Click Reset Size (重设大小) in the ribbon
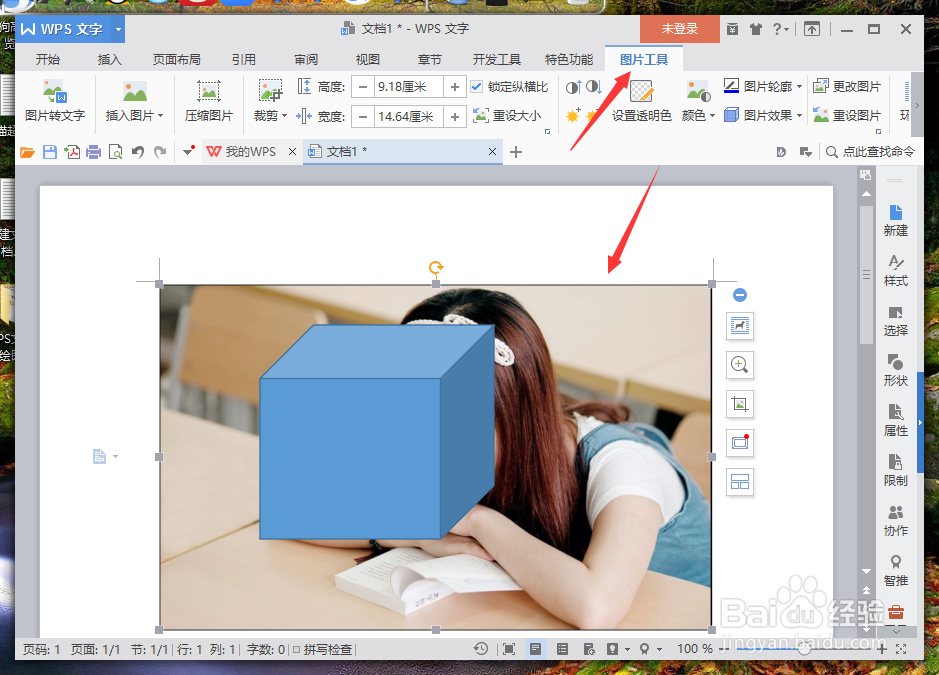The width and height of the screenshot is (939, 675). 508,115
